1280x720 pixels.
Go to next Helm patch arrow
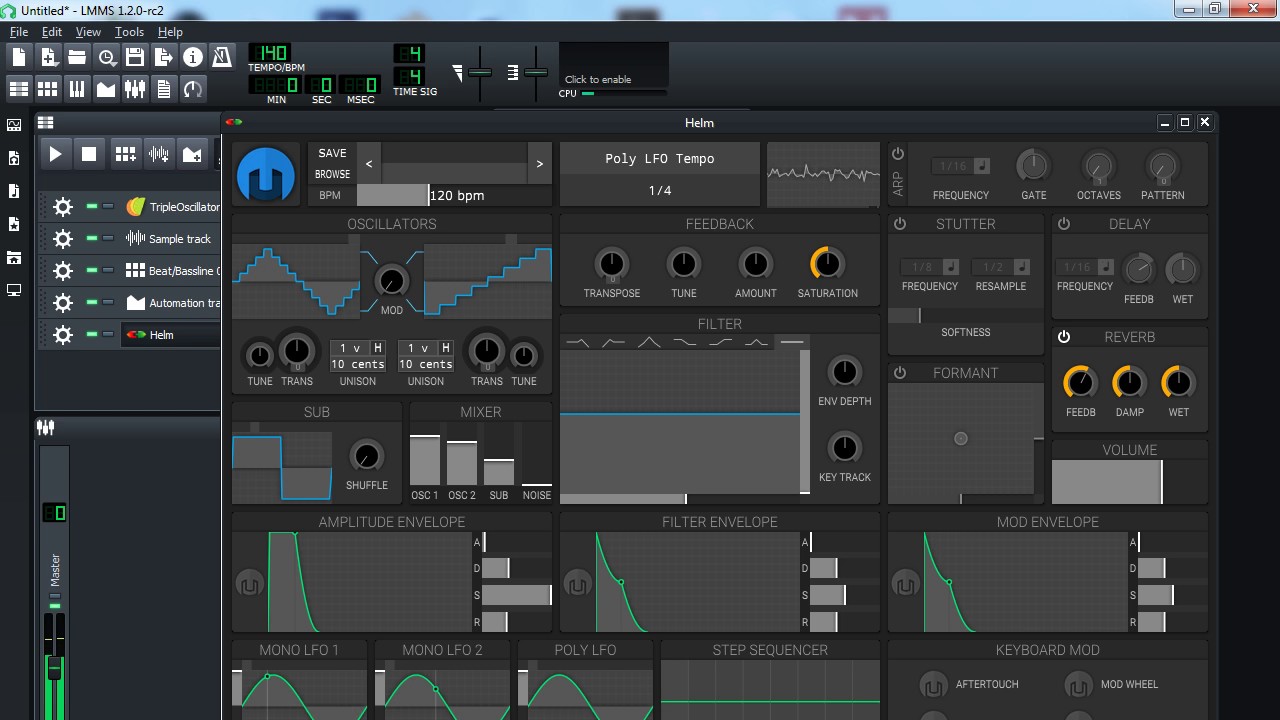pos(540,164)
